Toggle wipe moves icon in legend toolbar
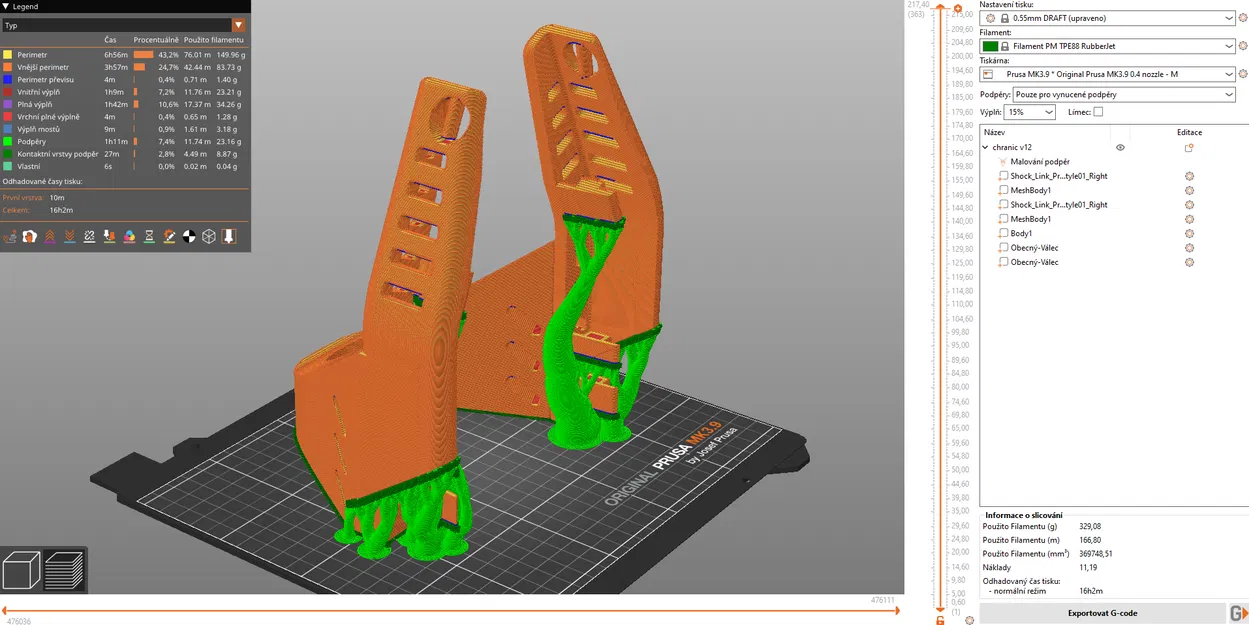The image size is (1249, 625). tap(30, 236)
